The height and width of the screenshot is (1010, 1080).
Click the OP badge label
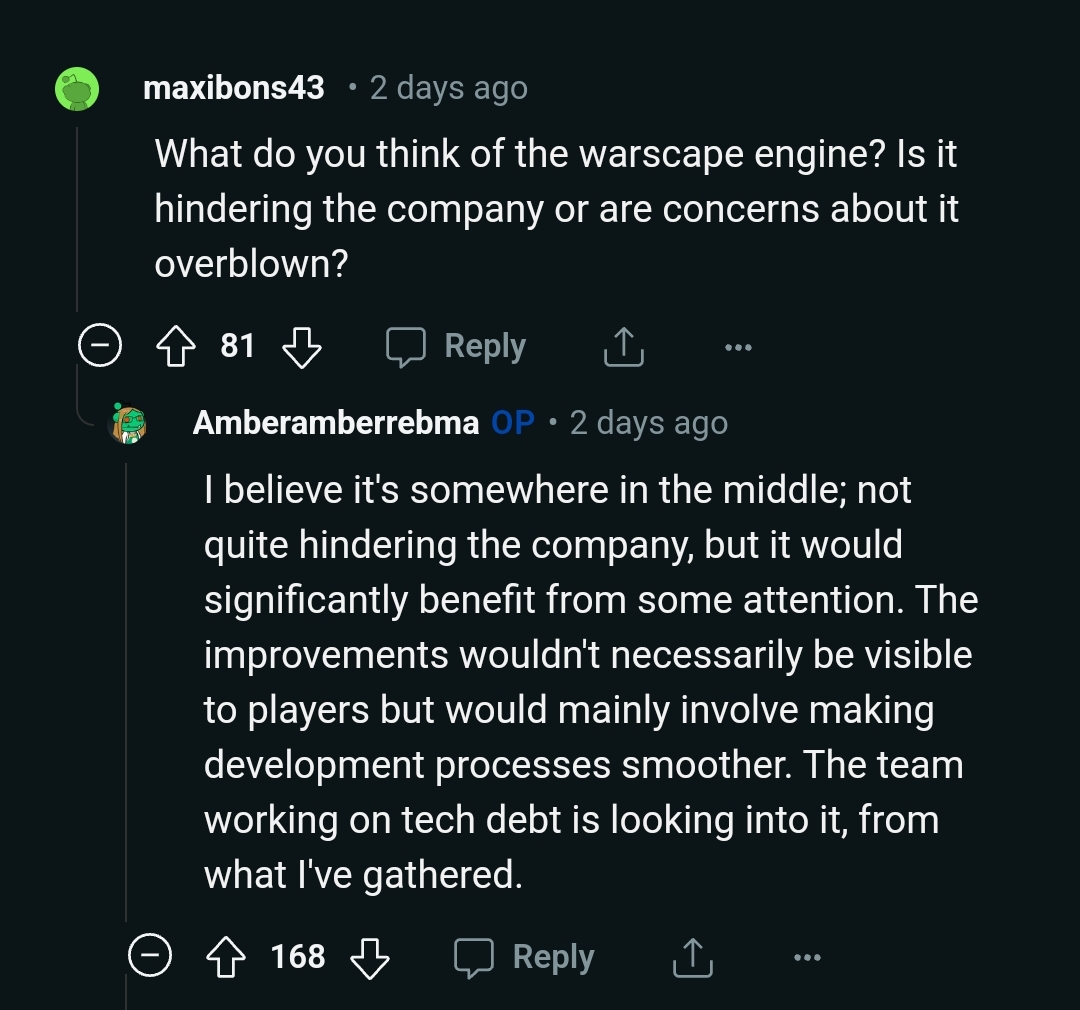pyautogui.click(x=512, y=422)
